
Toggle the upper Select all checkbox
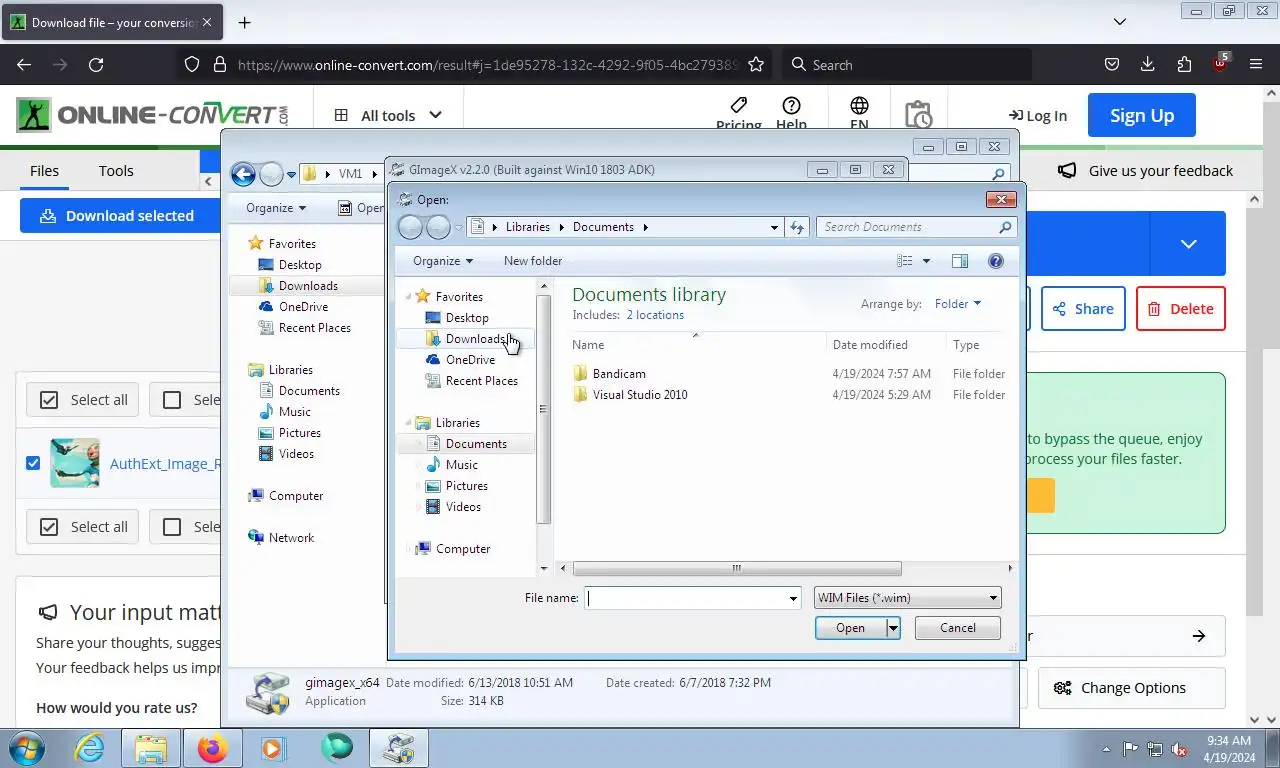coord(49,400)
